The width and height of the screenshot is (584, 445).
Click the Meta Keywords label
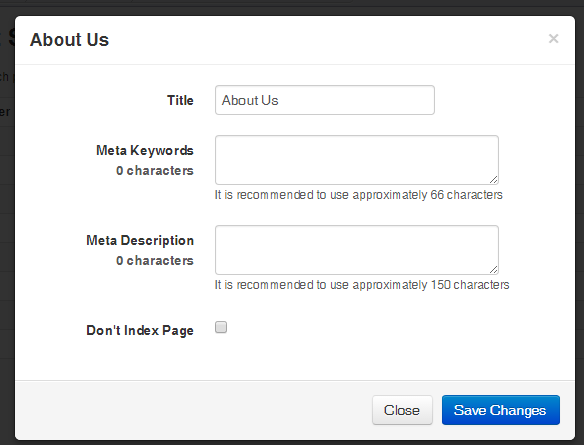tap(145, 150)
